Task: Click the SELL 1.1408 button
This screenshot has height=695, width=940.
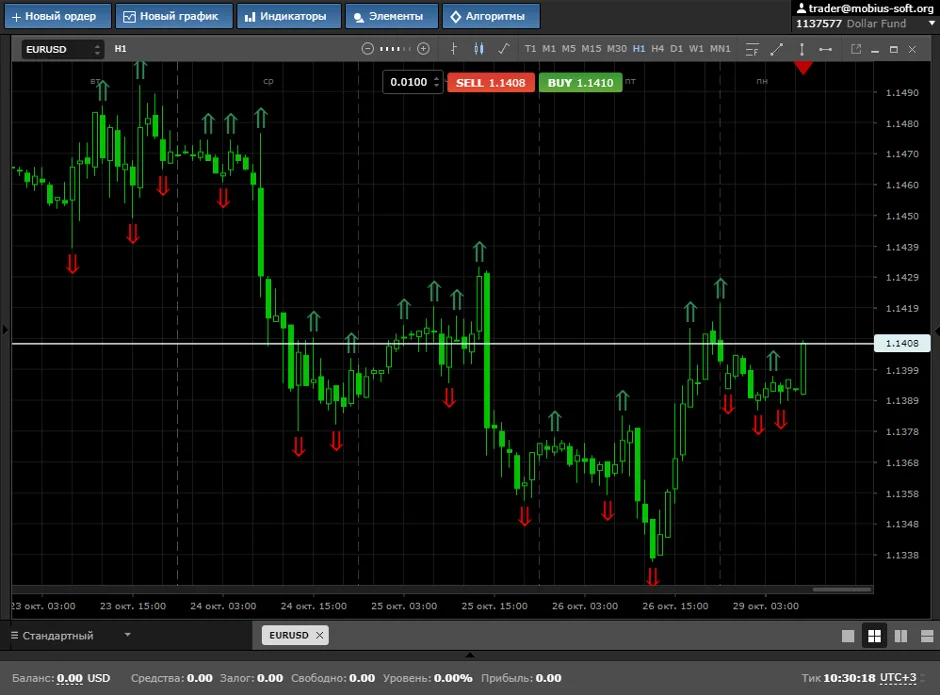Action: point(490,83)
